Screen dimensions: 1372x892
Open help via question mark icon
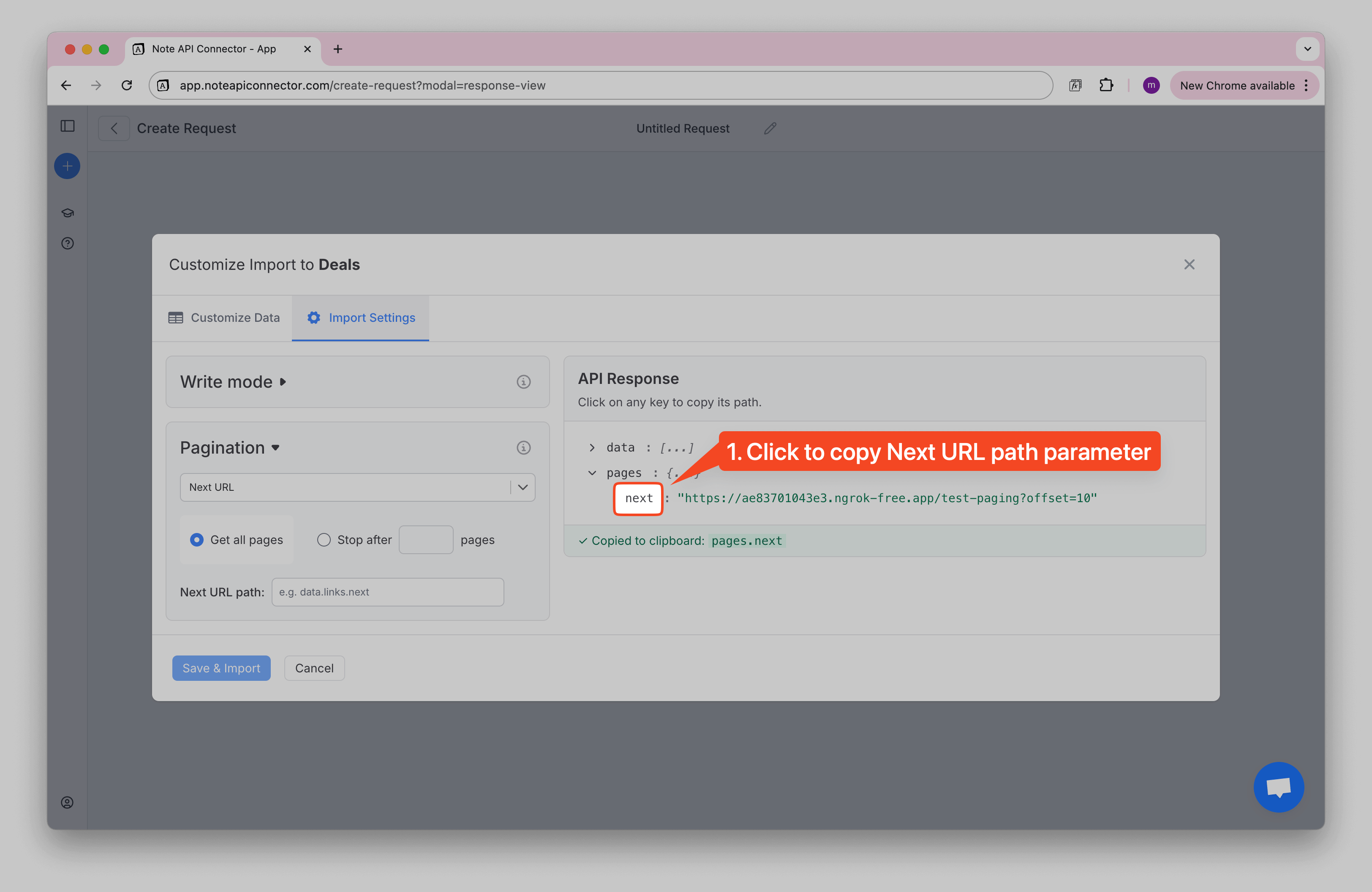pyautogui.click(x=67, y=243)
